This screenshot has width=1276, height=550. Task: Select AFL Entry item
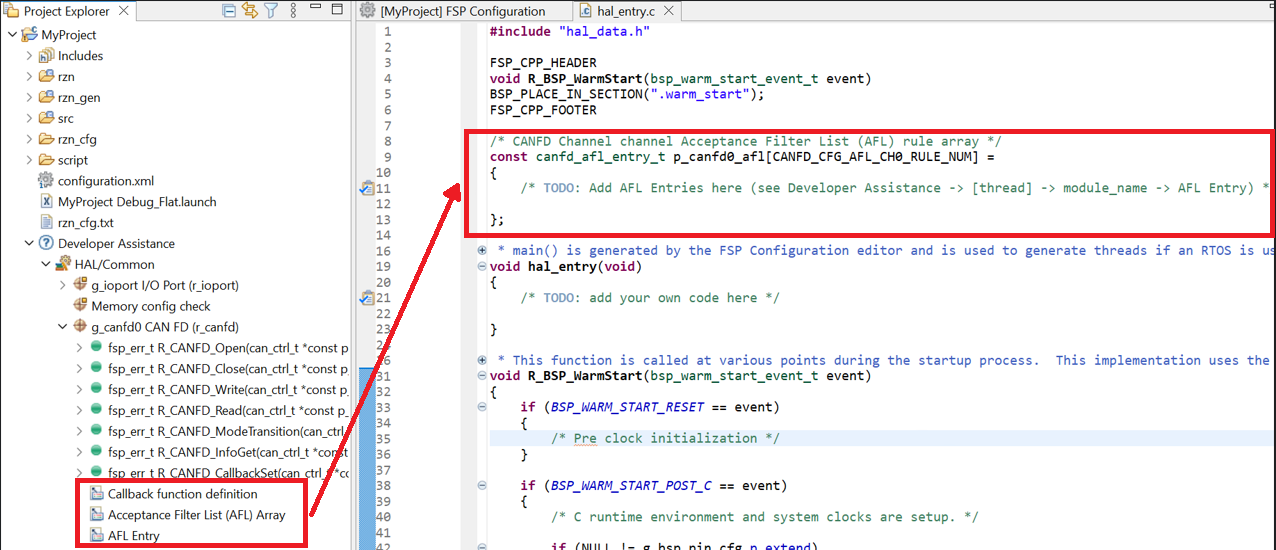(133, 536)
